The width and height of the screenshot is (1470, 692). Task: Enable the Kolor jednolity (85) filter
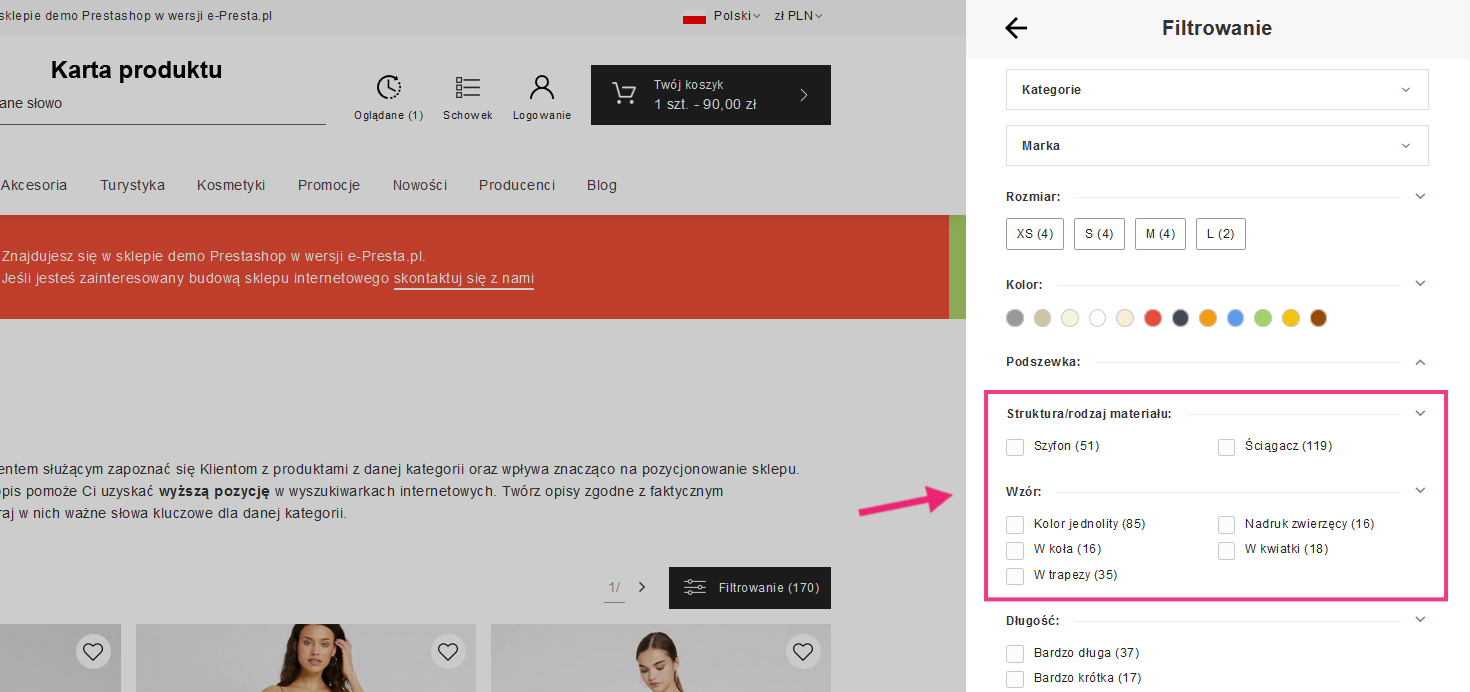point(1015,525)
